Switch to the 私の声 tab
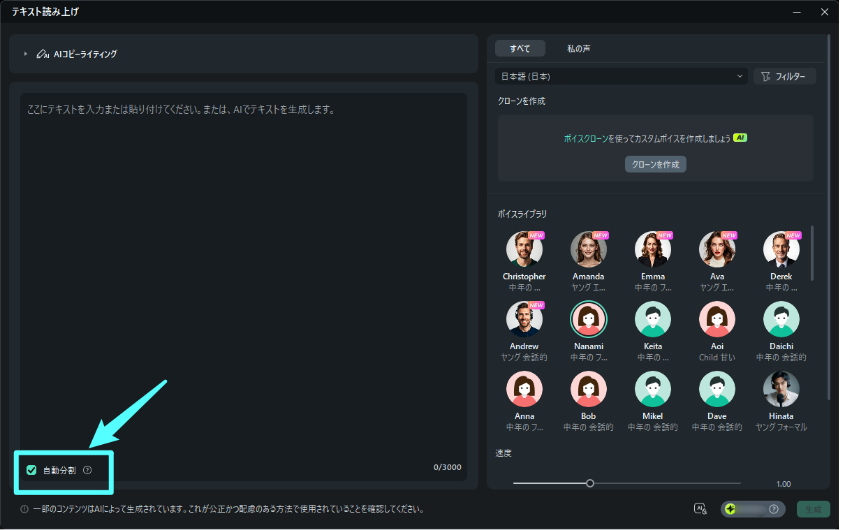The image size is (841, 530). (x=578, y=48)
